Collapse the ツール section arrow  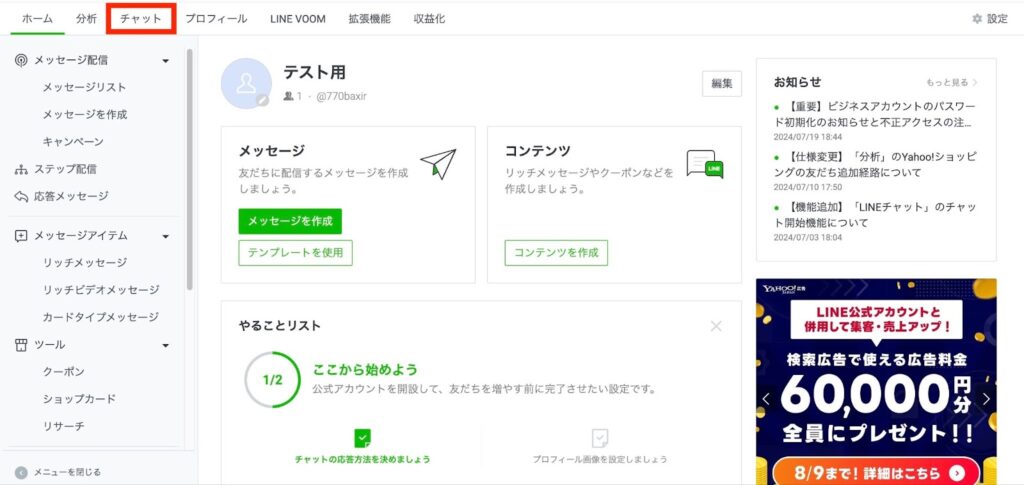[x=165, y=345]
